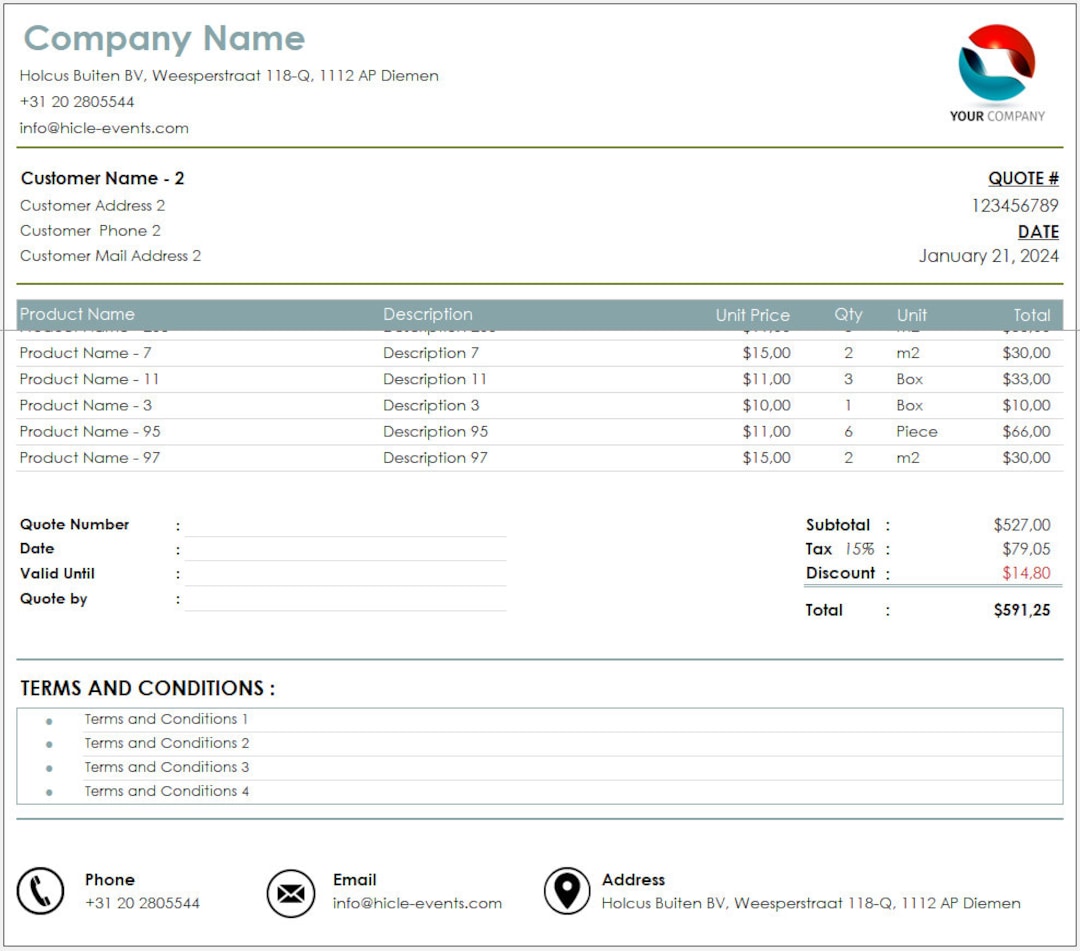Select the Customer Name - 2 cell
The image size is (1080, 951).
click(103, 178)
